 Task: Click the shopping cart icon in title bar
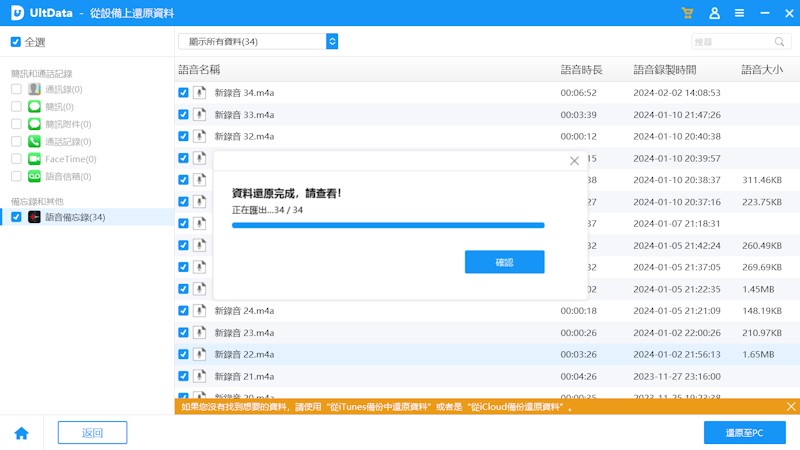[x=687, y=13]
